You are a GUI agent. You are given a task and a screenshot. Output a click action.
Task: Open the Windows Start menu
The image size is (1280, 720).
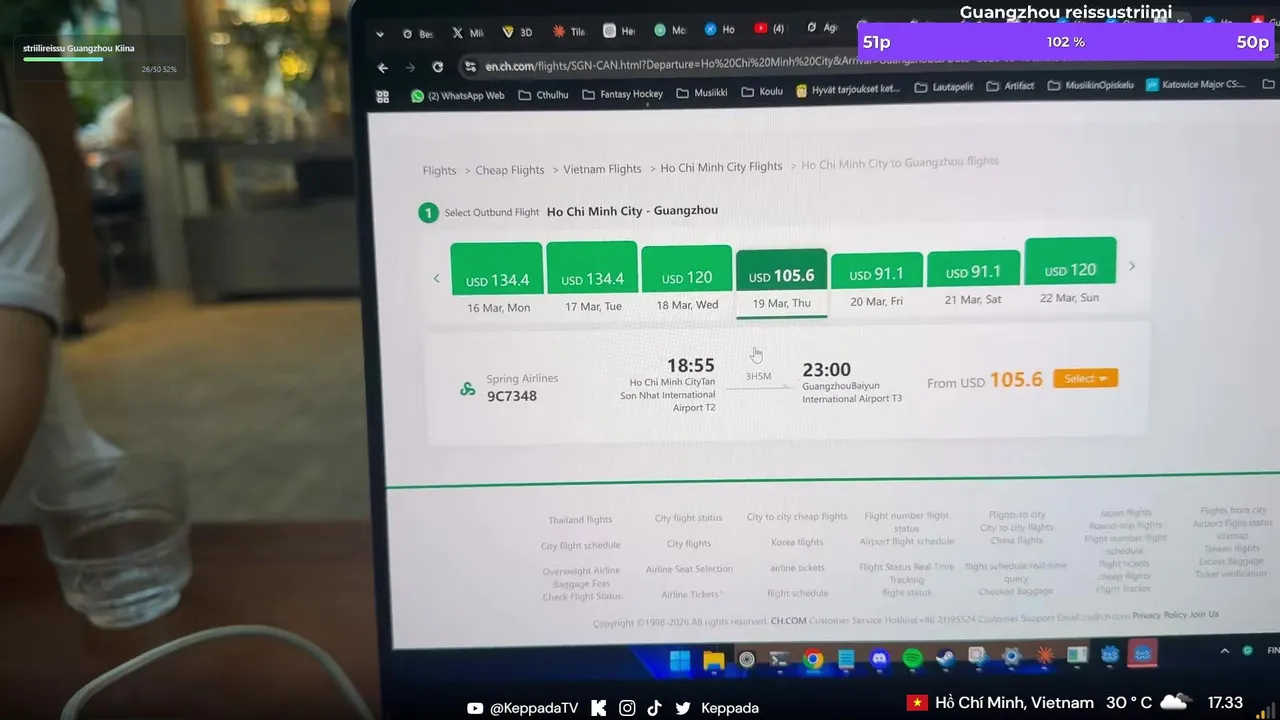(679, 660)
